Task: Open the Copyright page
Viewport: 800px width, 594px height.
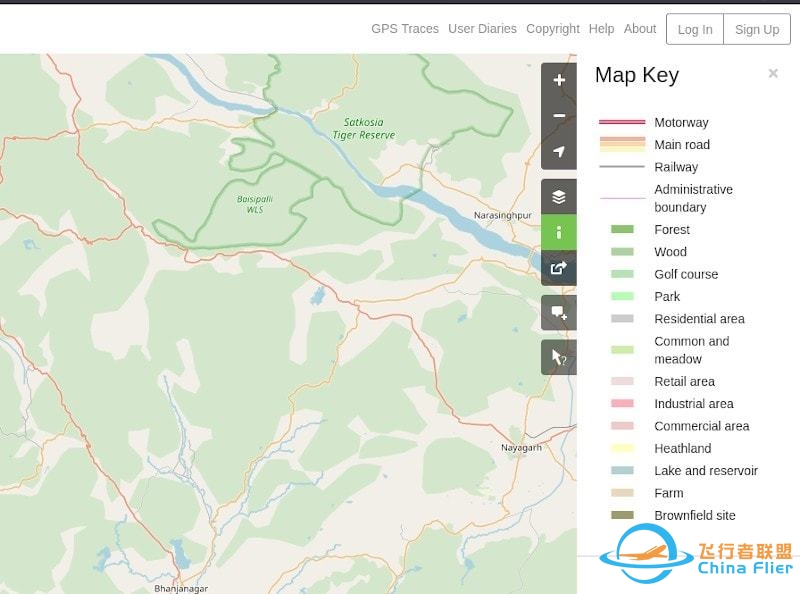Action: (553, 29)
